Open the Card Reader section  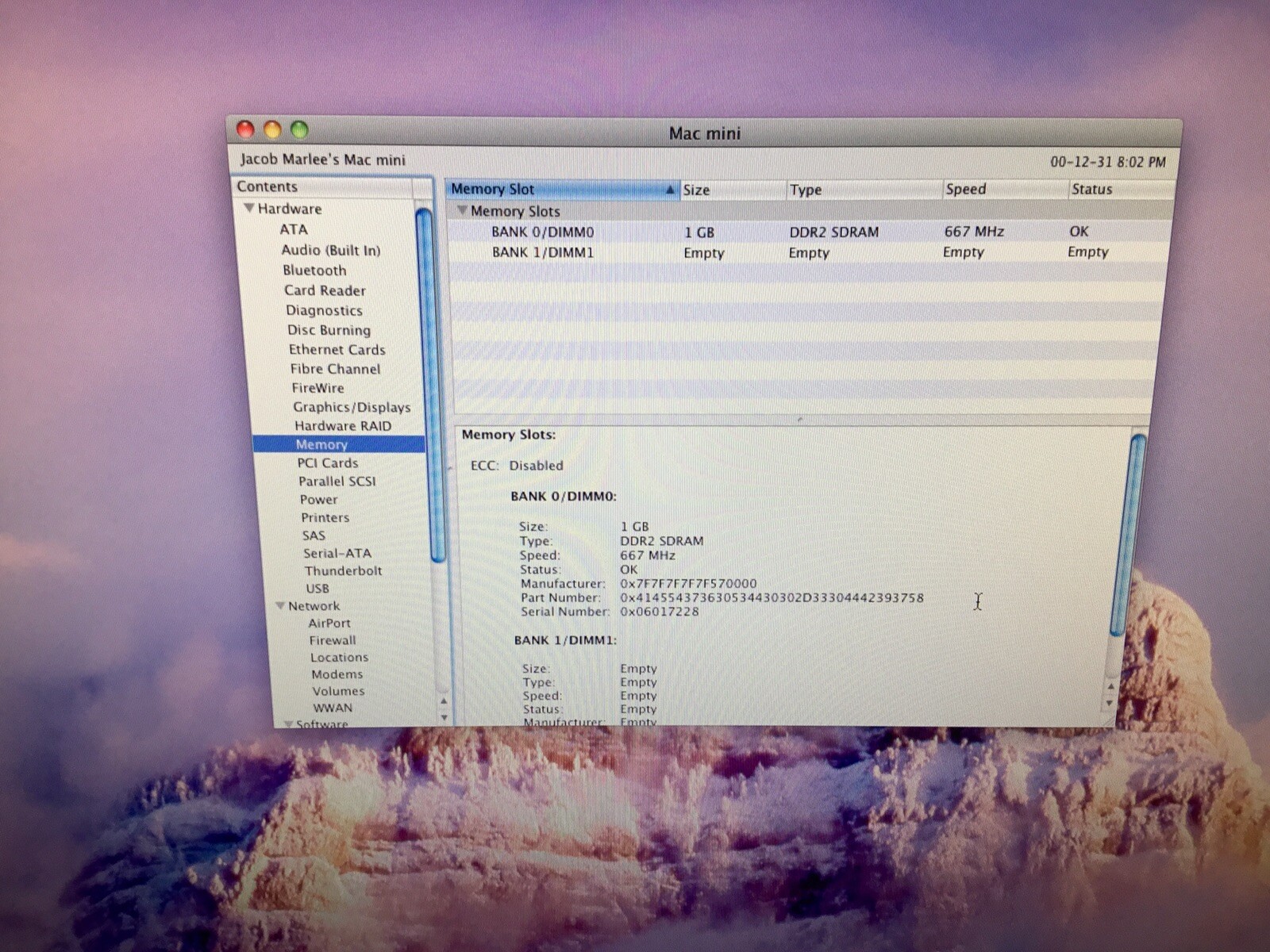[x=325, y=290]
